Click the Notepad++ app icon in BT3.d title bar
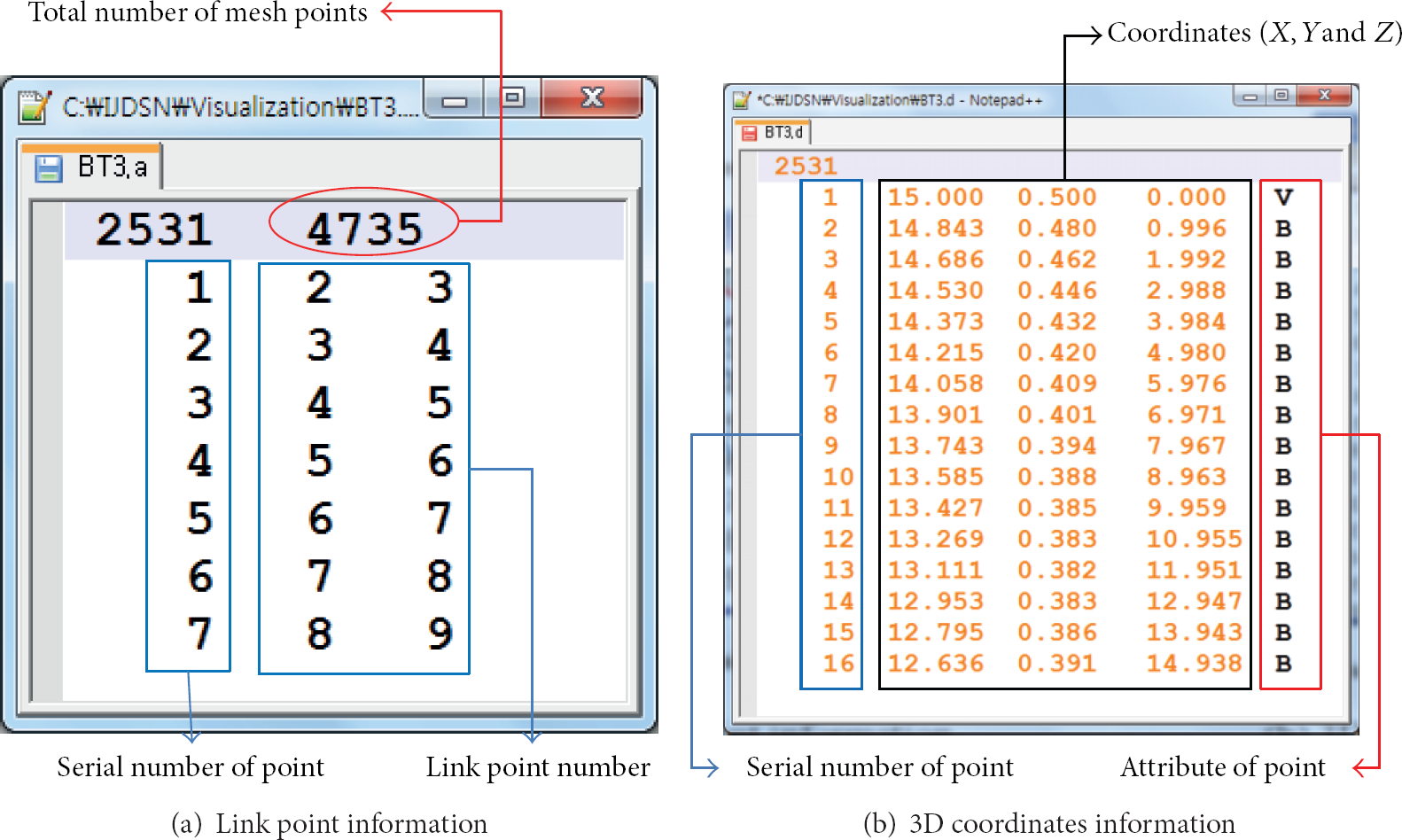The image size is (1402, 840). [x=743, y=100]
